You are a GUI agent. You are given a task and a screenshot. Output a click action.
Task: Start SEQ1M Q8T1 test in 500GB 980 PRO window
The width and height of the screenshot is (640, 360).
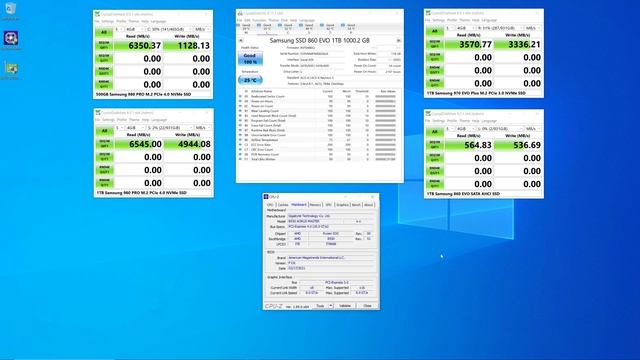point(104,45)
